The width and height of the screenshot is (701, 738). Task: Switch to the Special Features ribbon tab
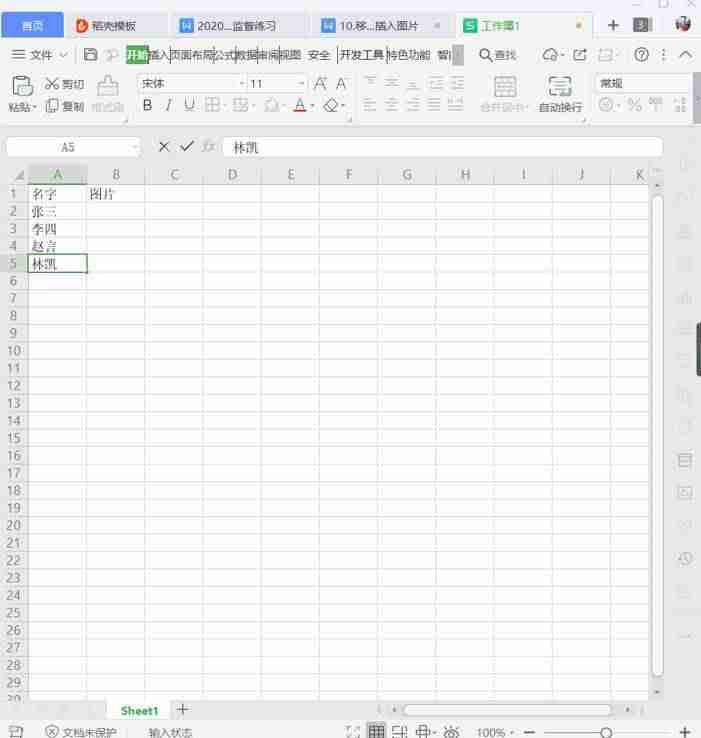[408, 55]
